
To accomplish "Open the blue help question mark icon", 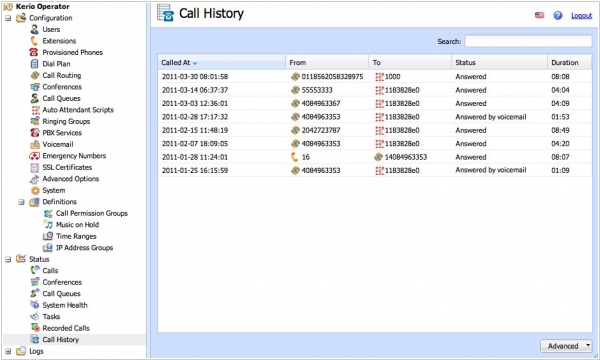I will click(558, 15).
